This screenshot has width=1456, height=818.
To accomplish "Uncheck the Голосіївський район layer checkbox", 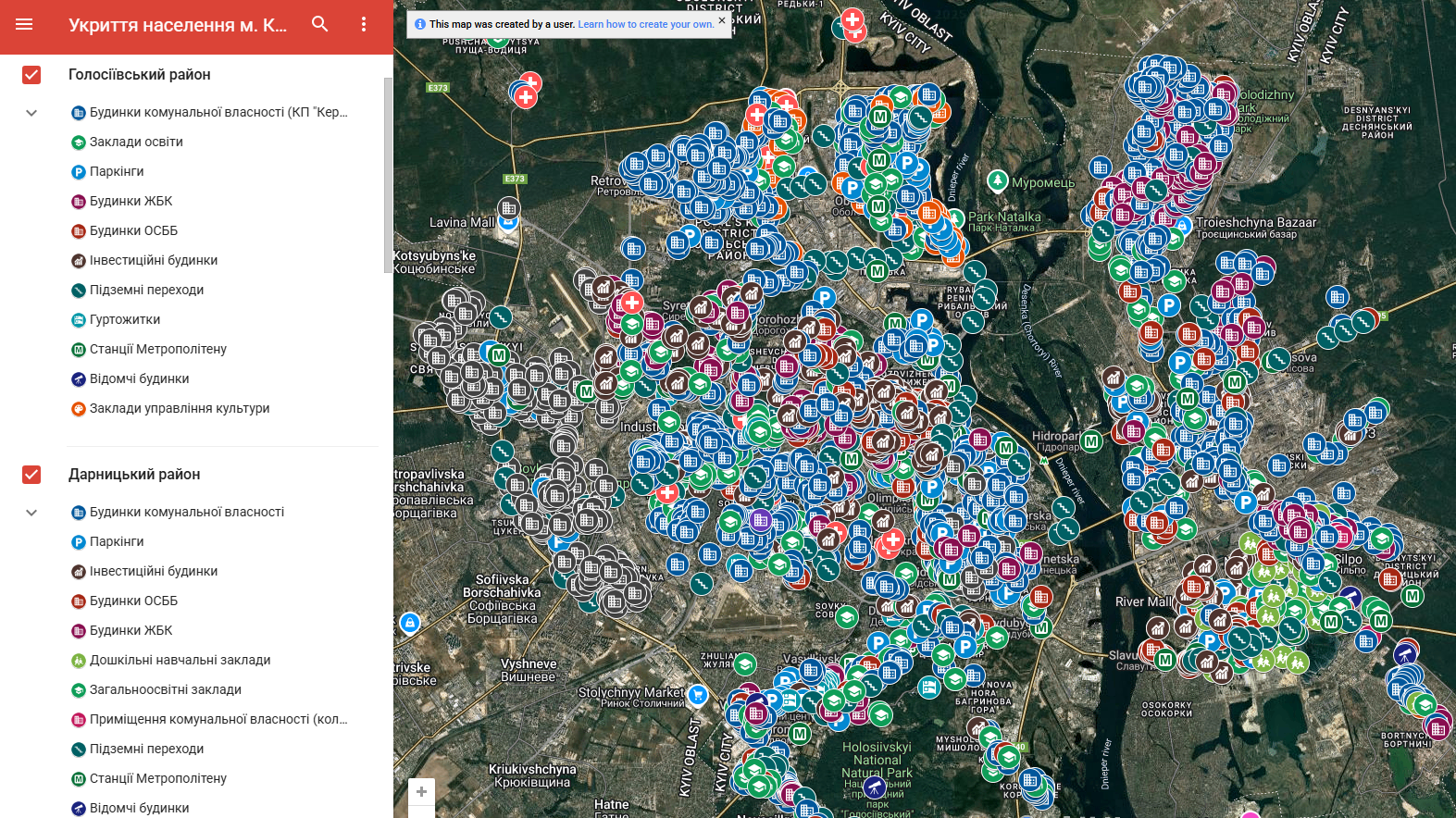I will [31, 75].
